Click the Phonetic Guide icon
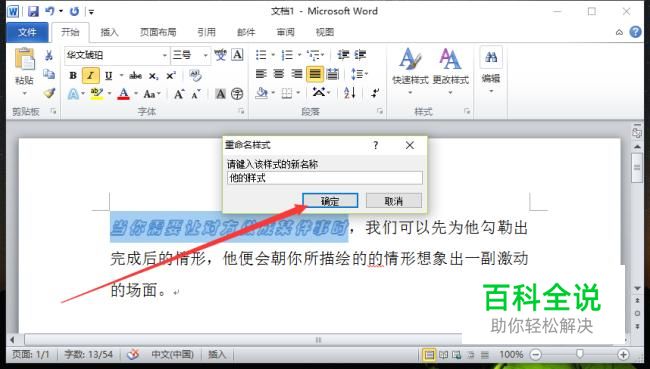Image resolution: width=650 pixels, height=369 pixels. (220, 55)
